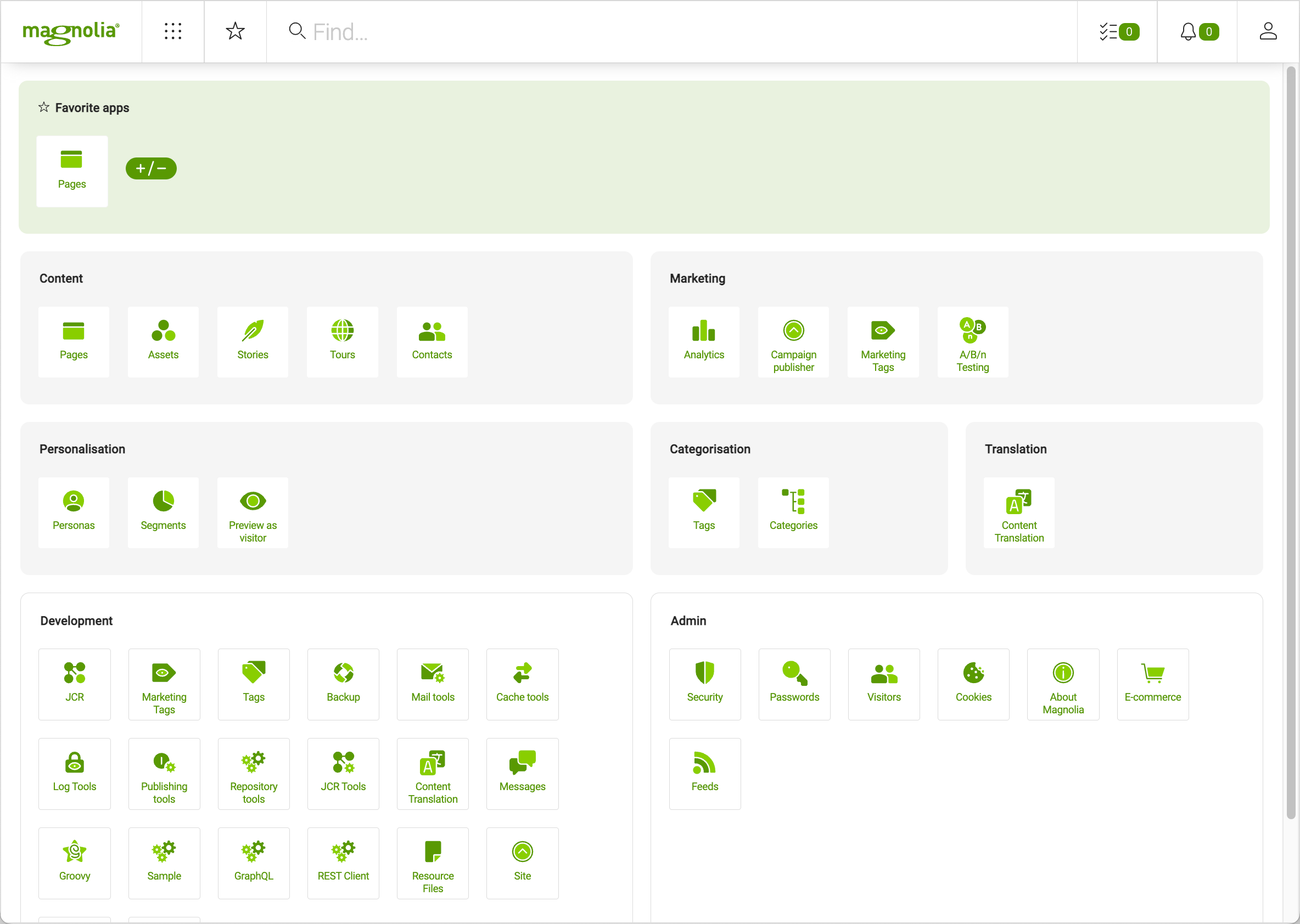Open the app launcher grid icon
Viewport: 1300px width, 924px height.
click(x=173, y=31)
